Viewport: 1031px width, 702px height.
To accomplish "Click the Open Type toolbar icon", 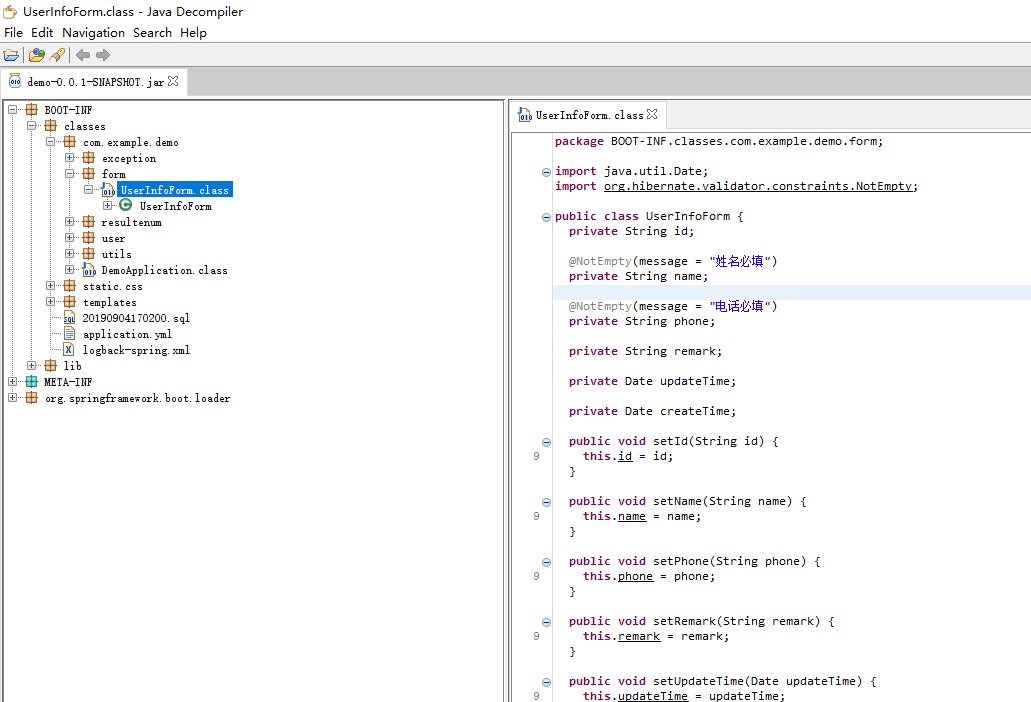I will pos(37,55).
